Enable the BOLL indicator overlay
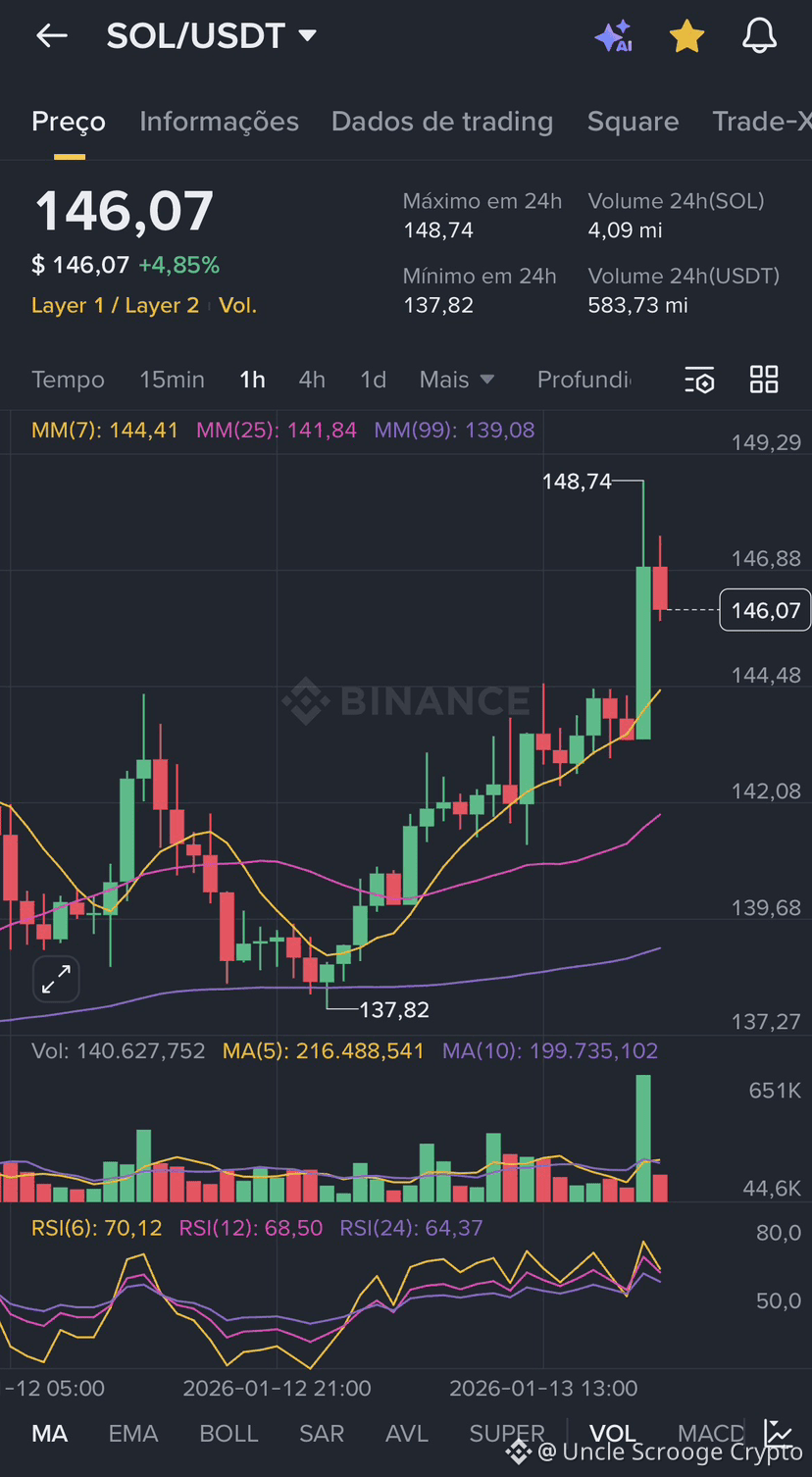Screen dimensions: 812x1477 (228, 1434)
